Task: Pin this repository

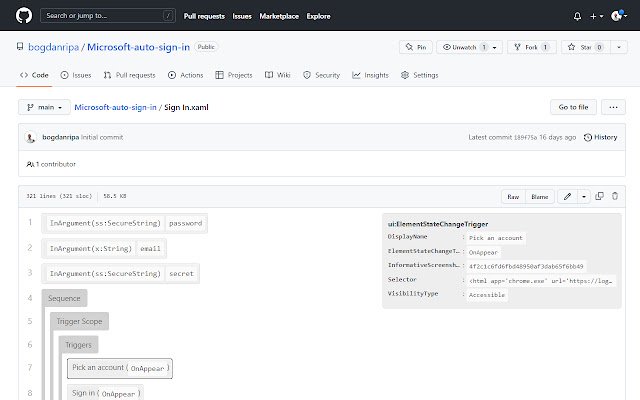Action: point(416,47)
